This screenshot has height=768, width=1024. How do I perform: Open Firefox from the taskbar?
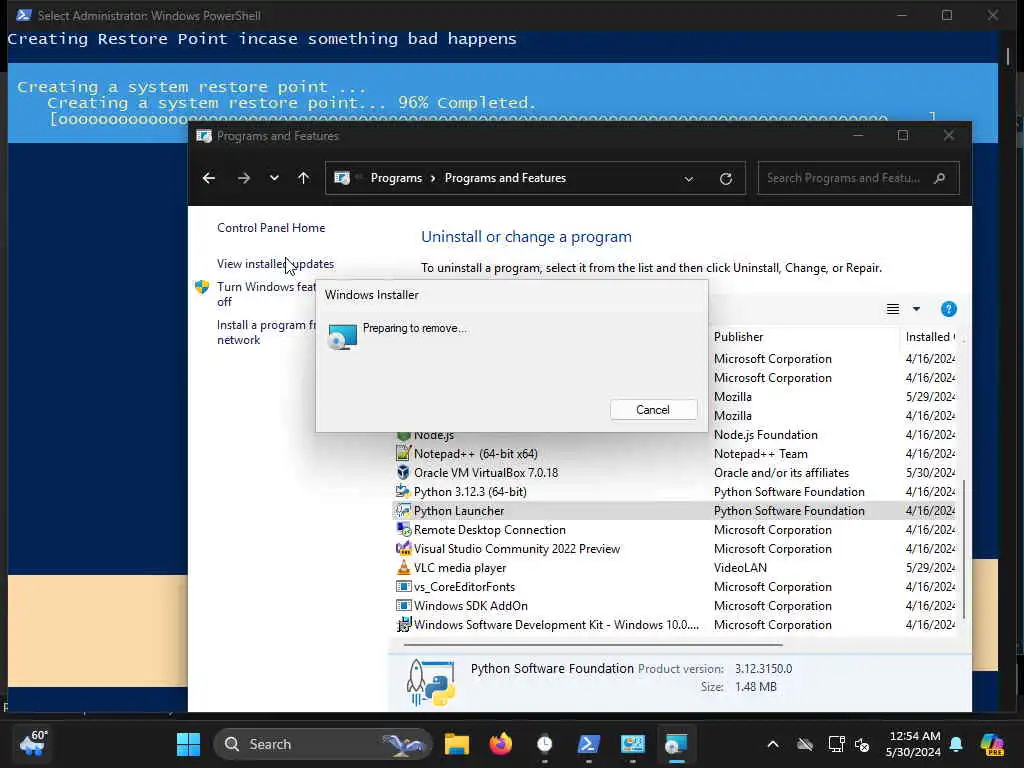(x=501, y=744)
